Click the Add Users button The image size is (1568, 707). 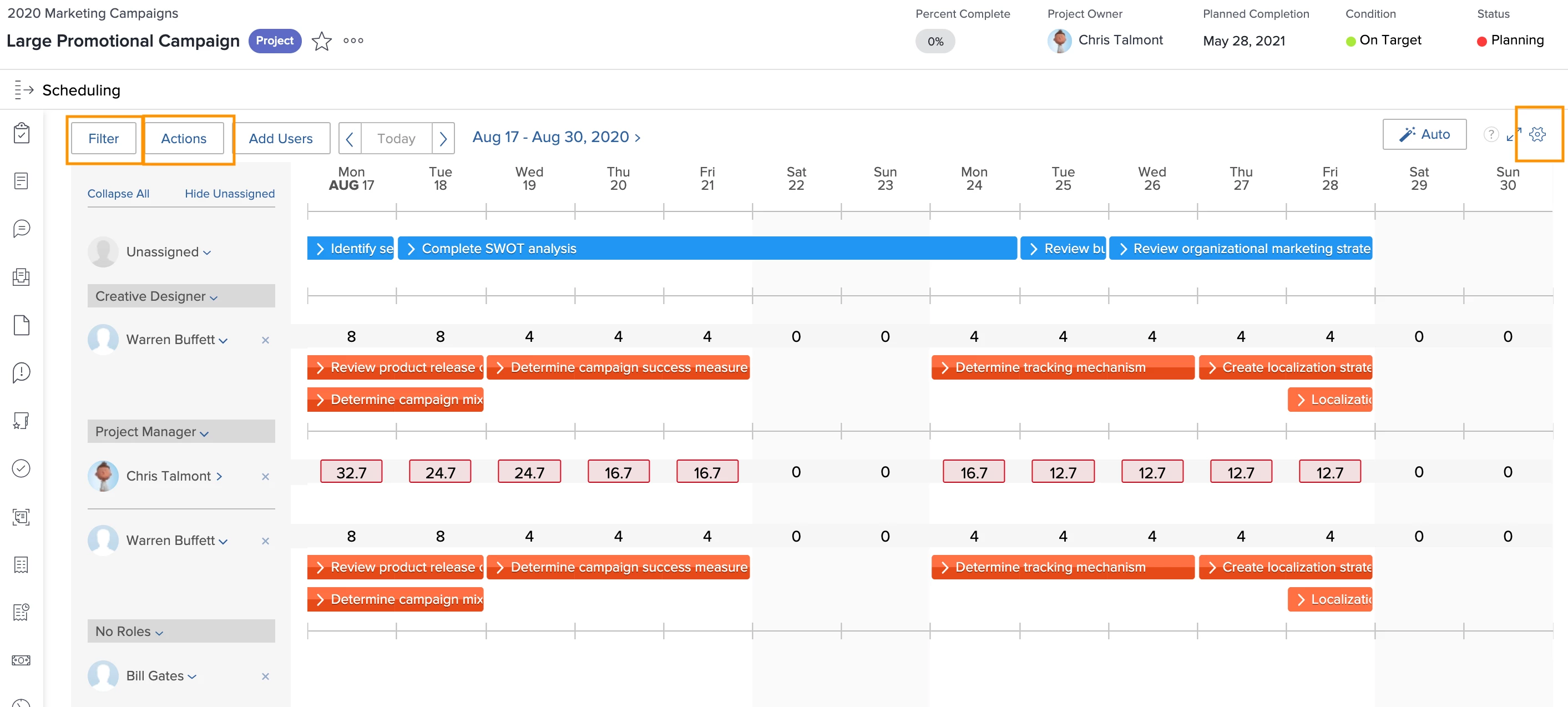click(x=281, y=138)
